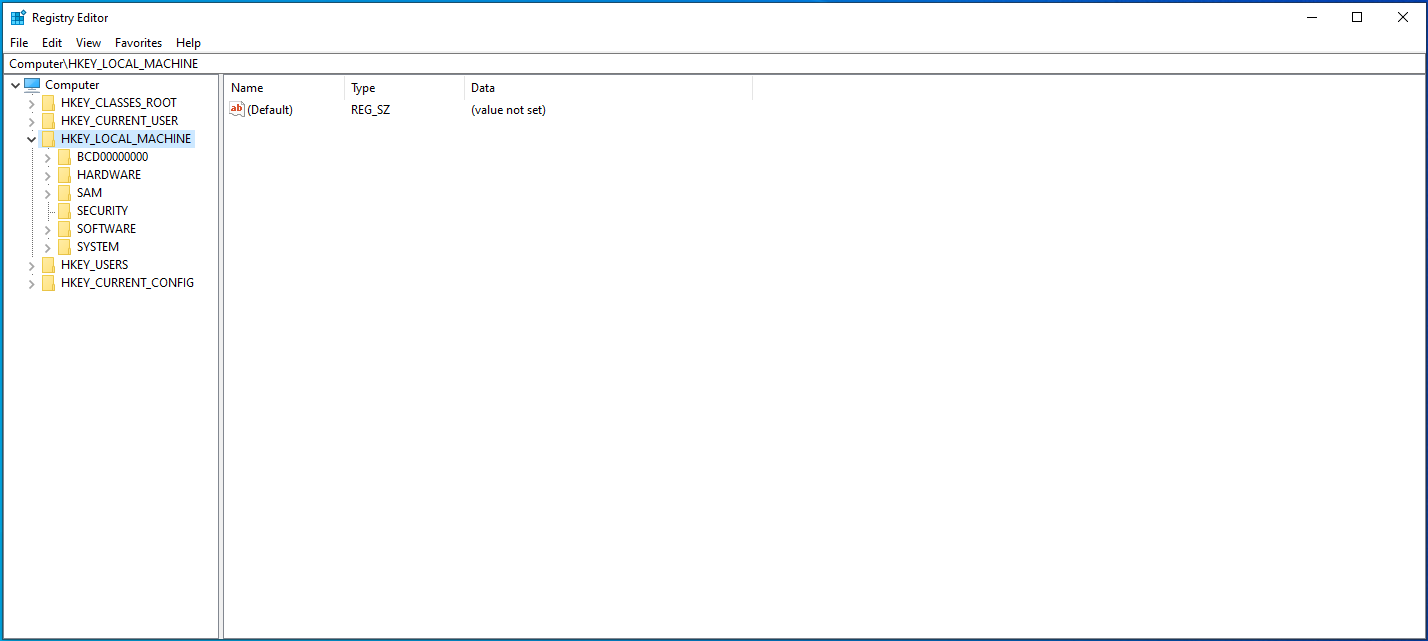Click the Registry Editor app icon in title bar
Viewport: 1428px width, 641px height.
(x=18, y=17)
